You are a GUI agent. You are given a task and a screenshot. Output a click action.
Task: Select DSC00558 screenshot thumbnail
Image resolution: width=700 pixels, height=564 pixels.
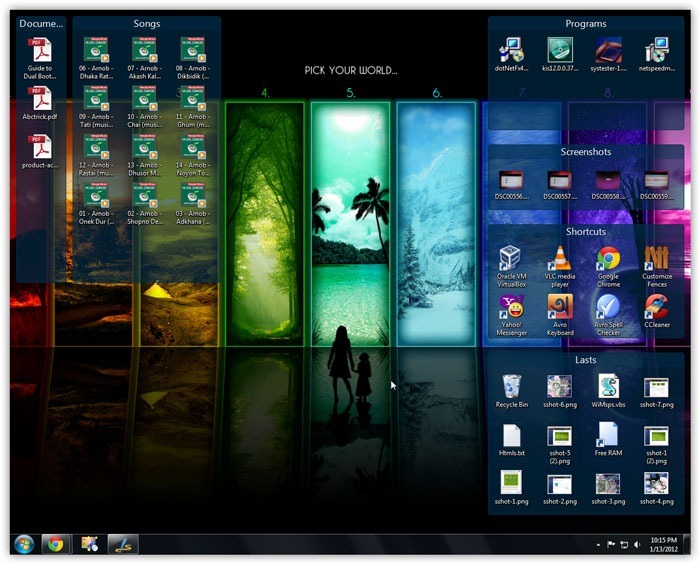click(608, 185)
